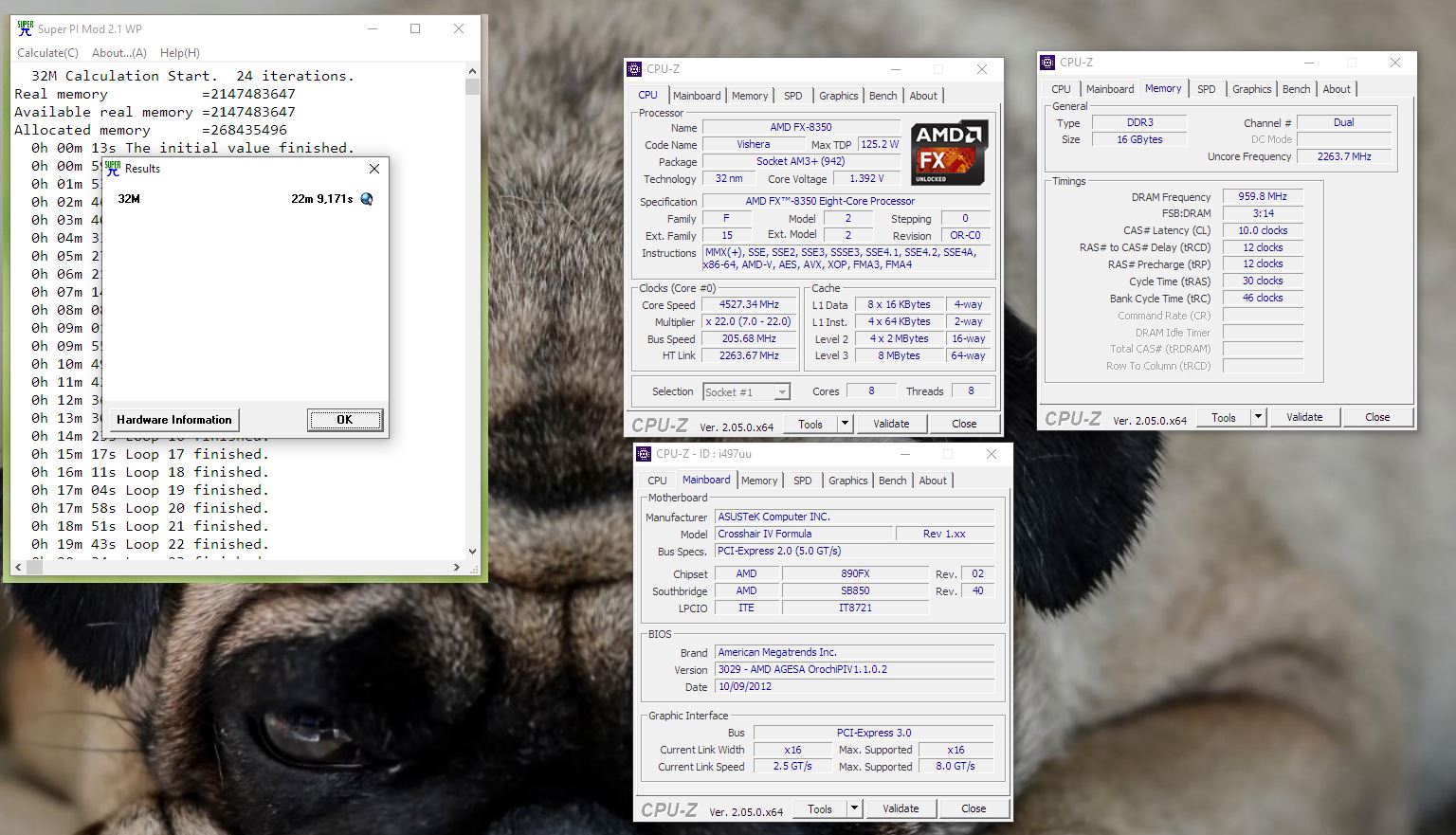Click Validate button in Memory window
Screen dimensions: 1456x835
click(1304, 417)
